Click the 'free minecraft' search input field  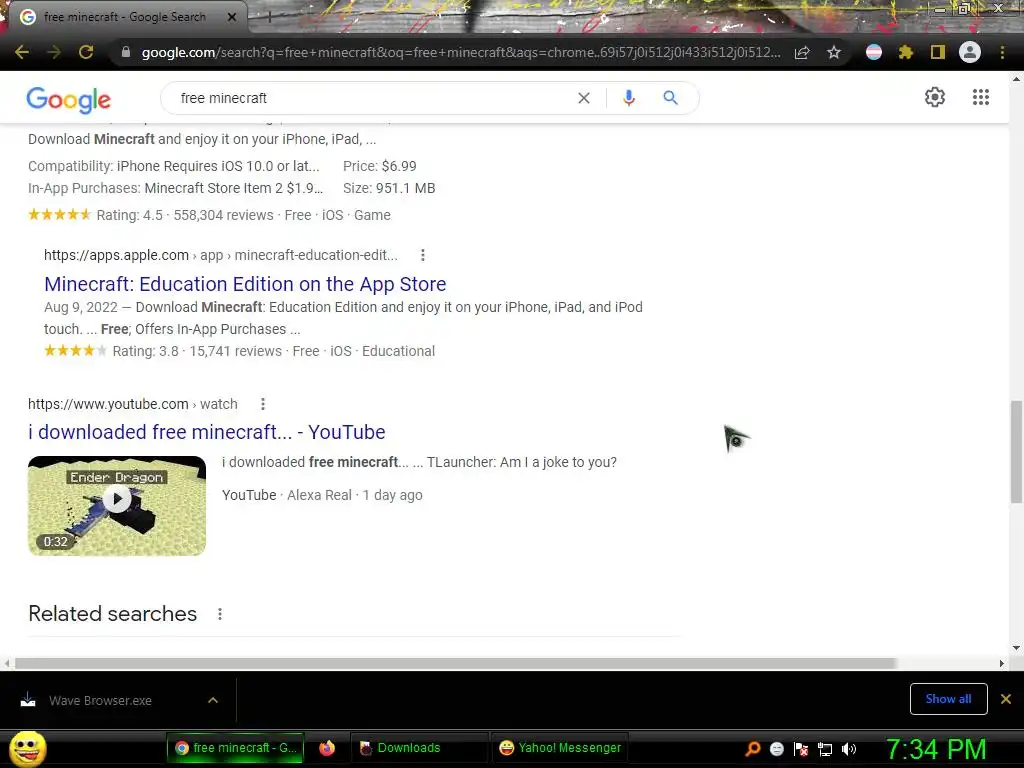(372, 98)
